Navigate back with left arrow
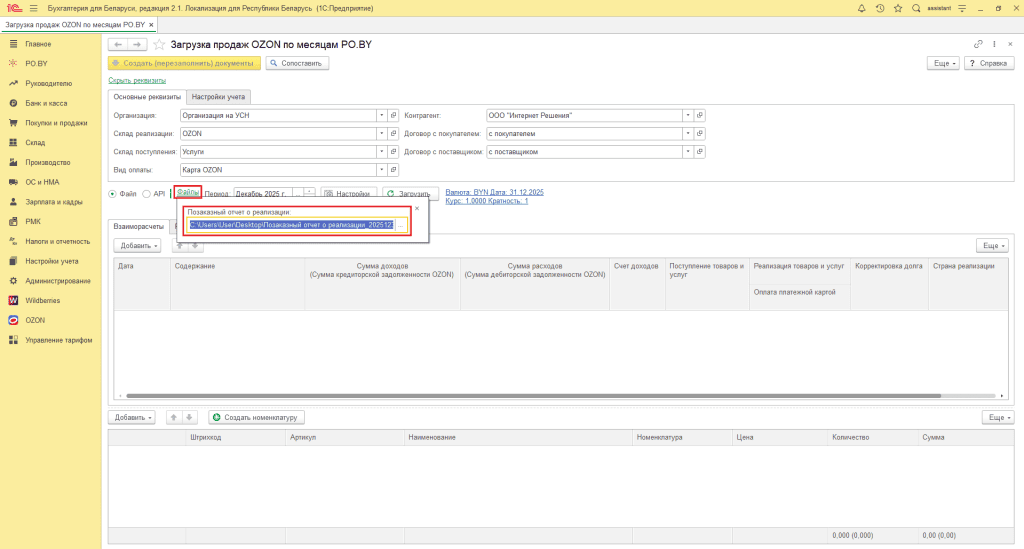 (x=118, y=44)
